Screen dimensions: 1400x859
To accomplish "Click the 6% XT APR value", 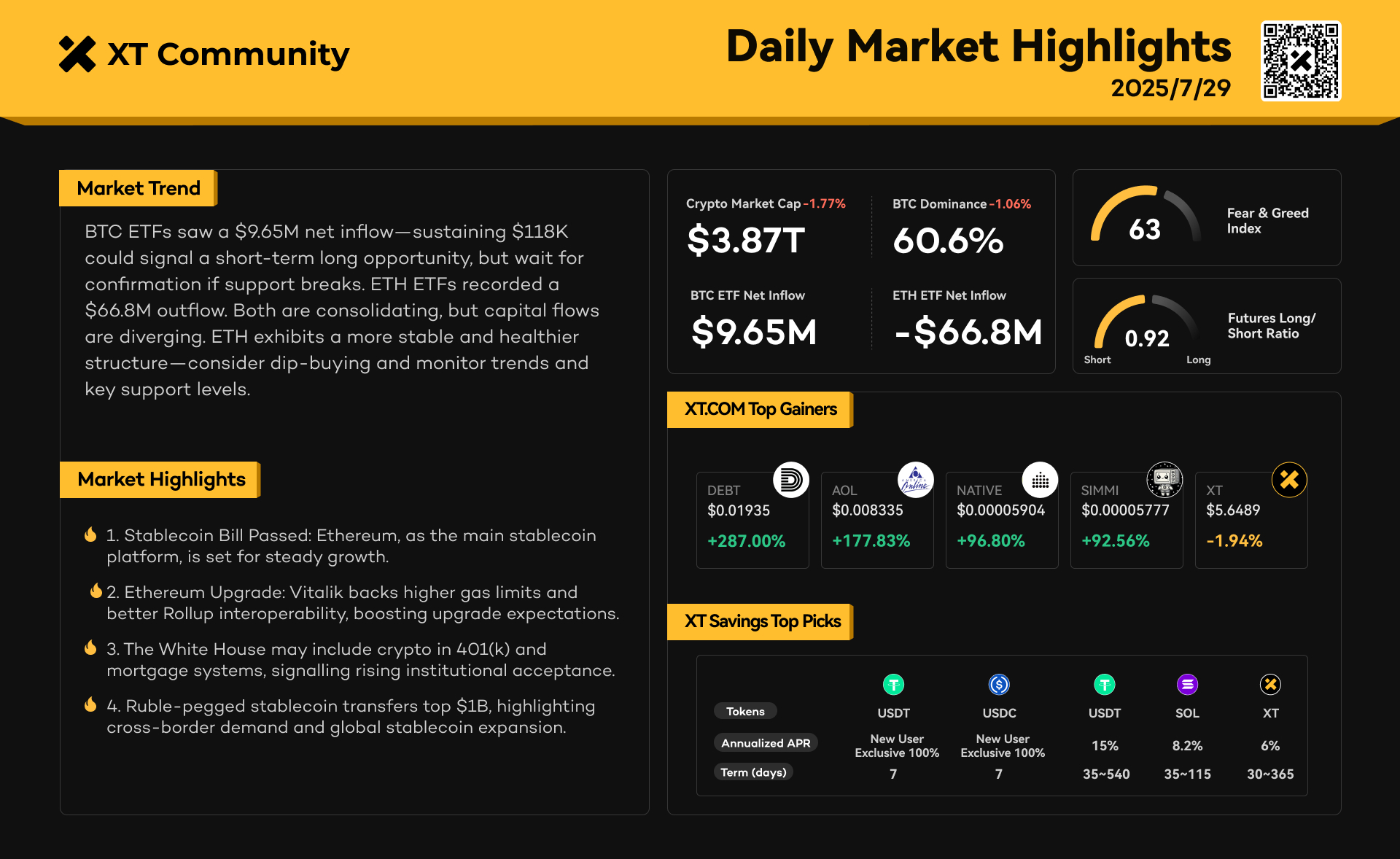I will point(1270,745).
